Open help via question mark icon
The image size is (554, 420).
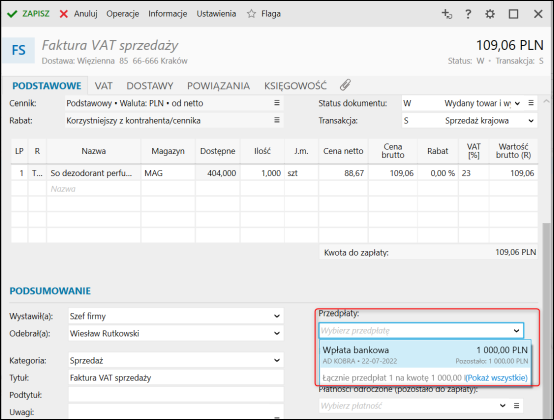[468, 14]
